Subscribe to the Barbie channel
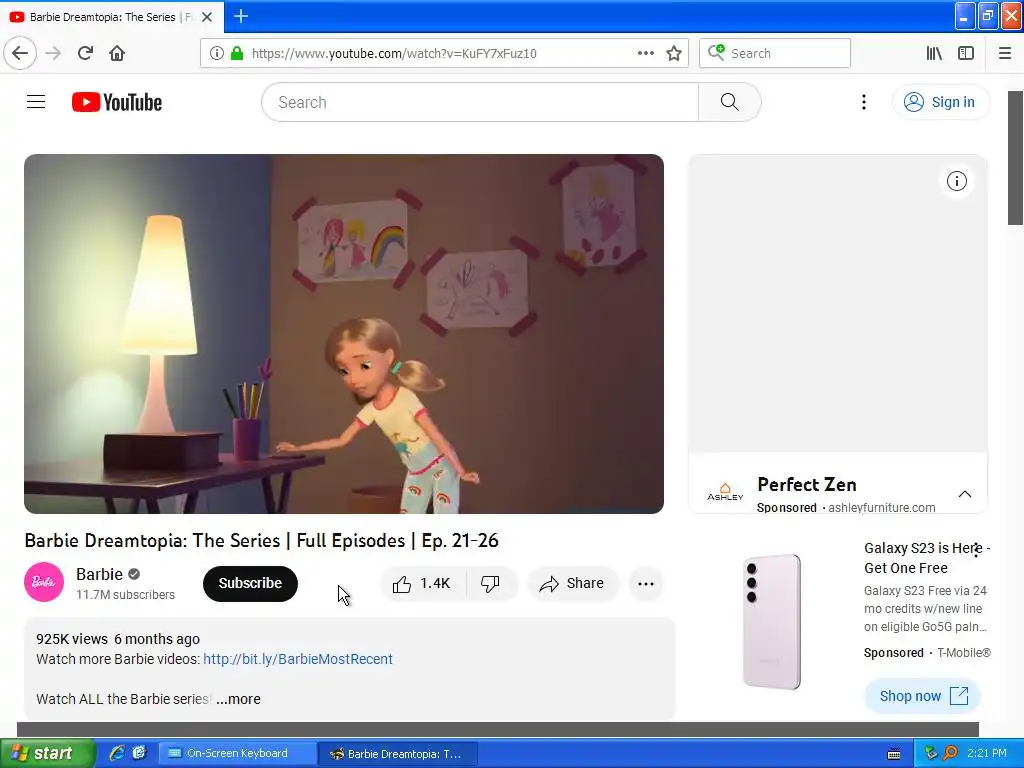The width and height of the screenshot is (1024, 768). point(250,583)
